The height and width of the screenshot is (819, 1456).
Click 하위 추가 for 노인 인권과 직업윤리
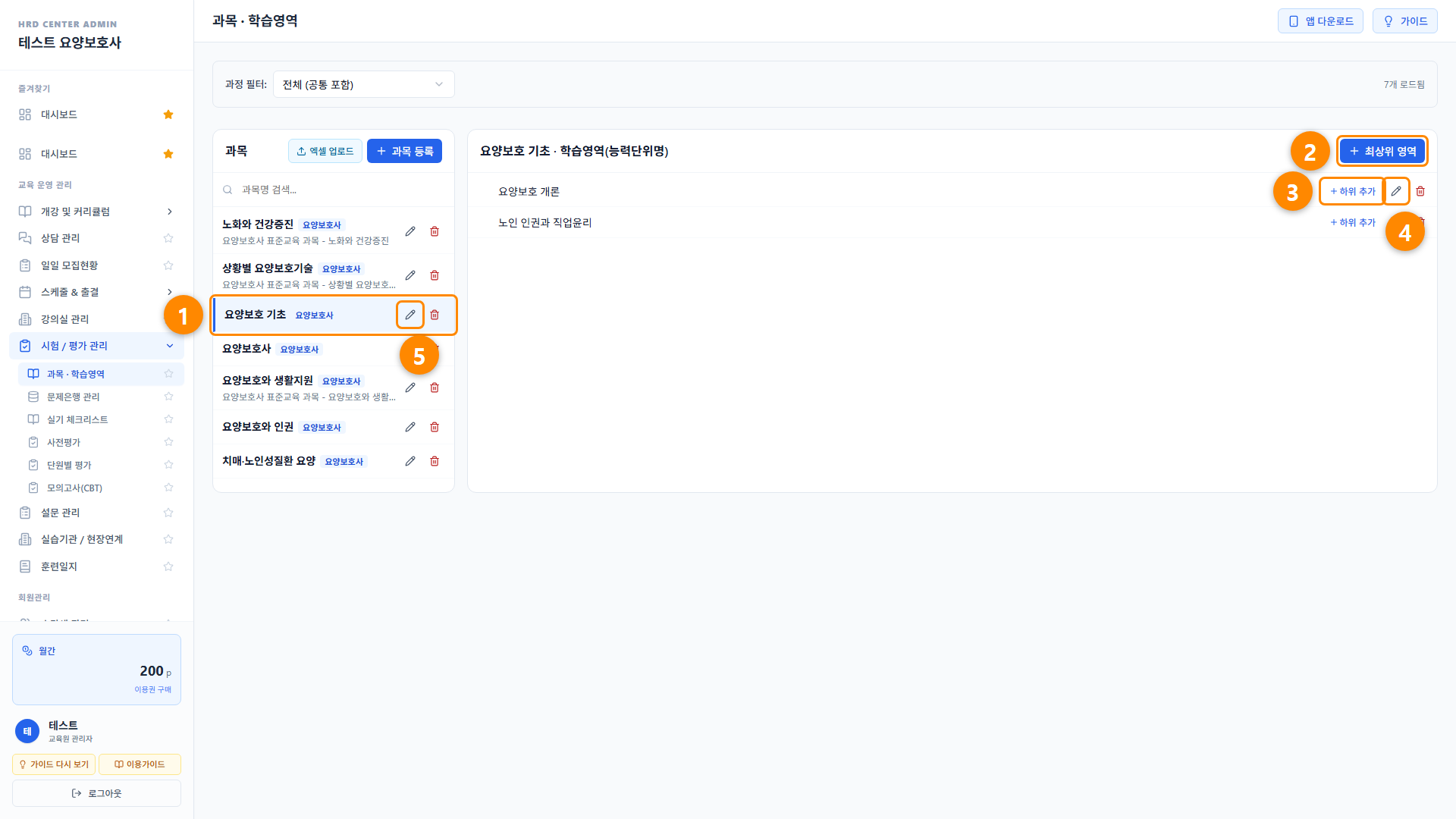(1353, 222)
